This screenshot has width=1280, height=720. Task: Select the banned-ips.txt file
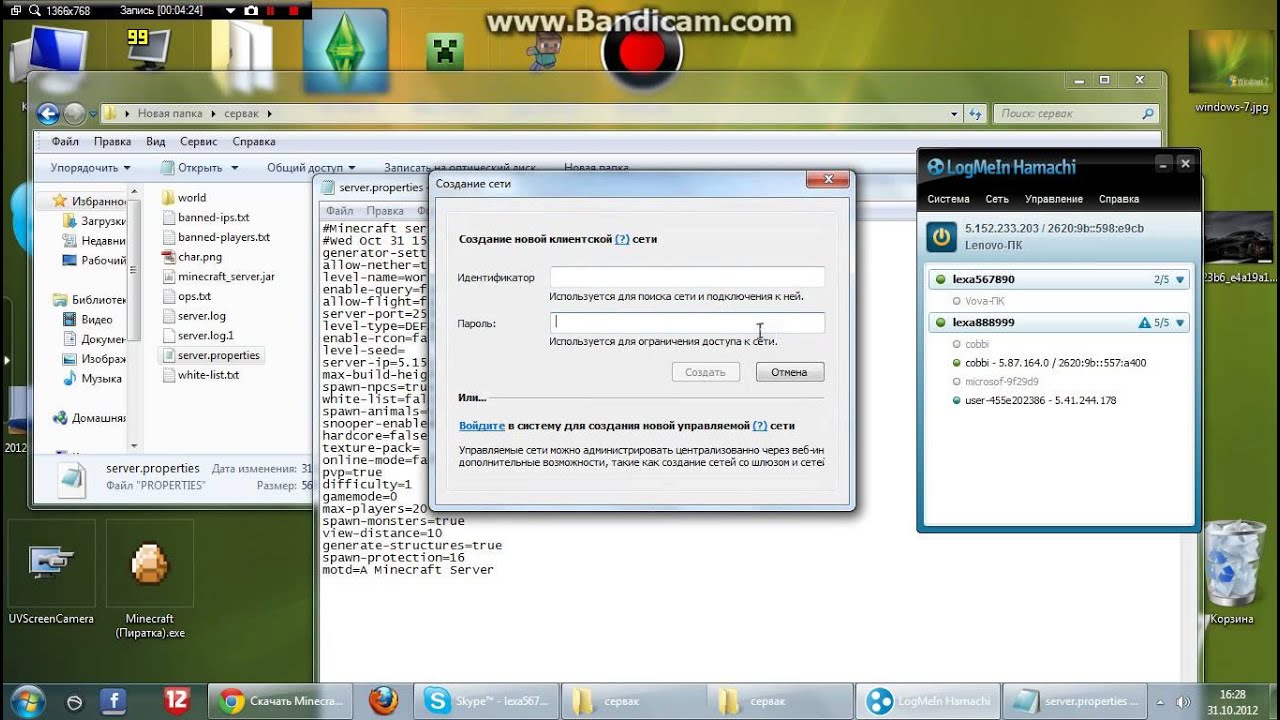pos(206,218)
